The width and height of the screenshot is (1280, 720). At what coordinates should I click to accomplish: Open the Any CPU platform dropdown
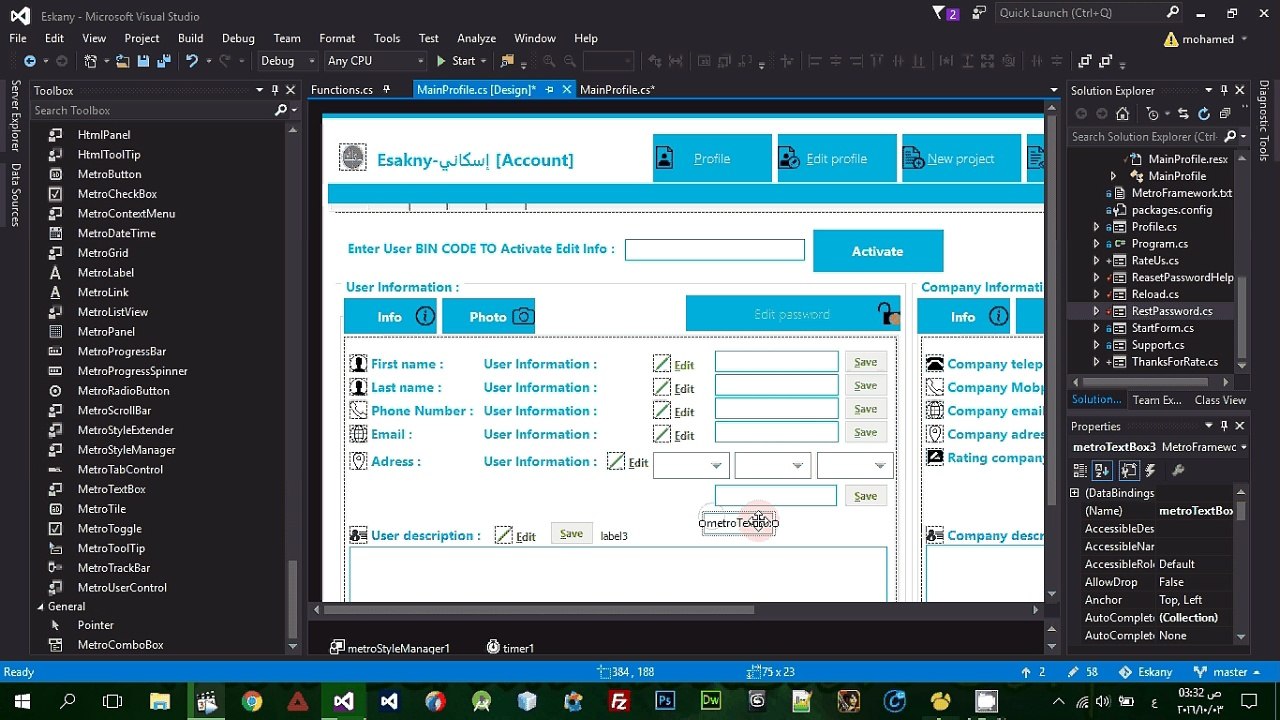click(375, 61)
